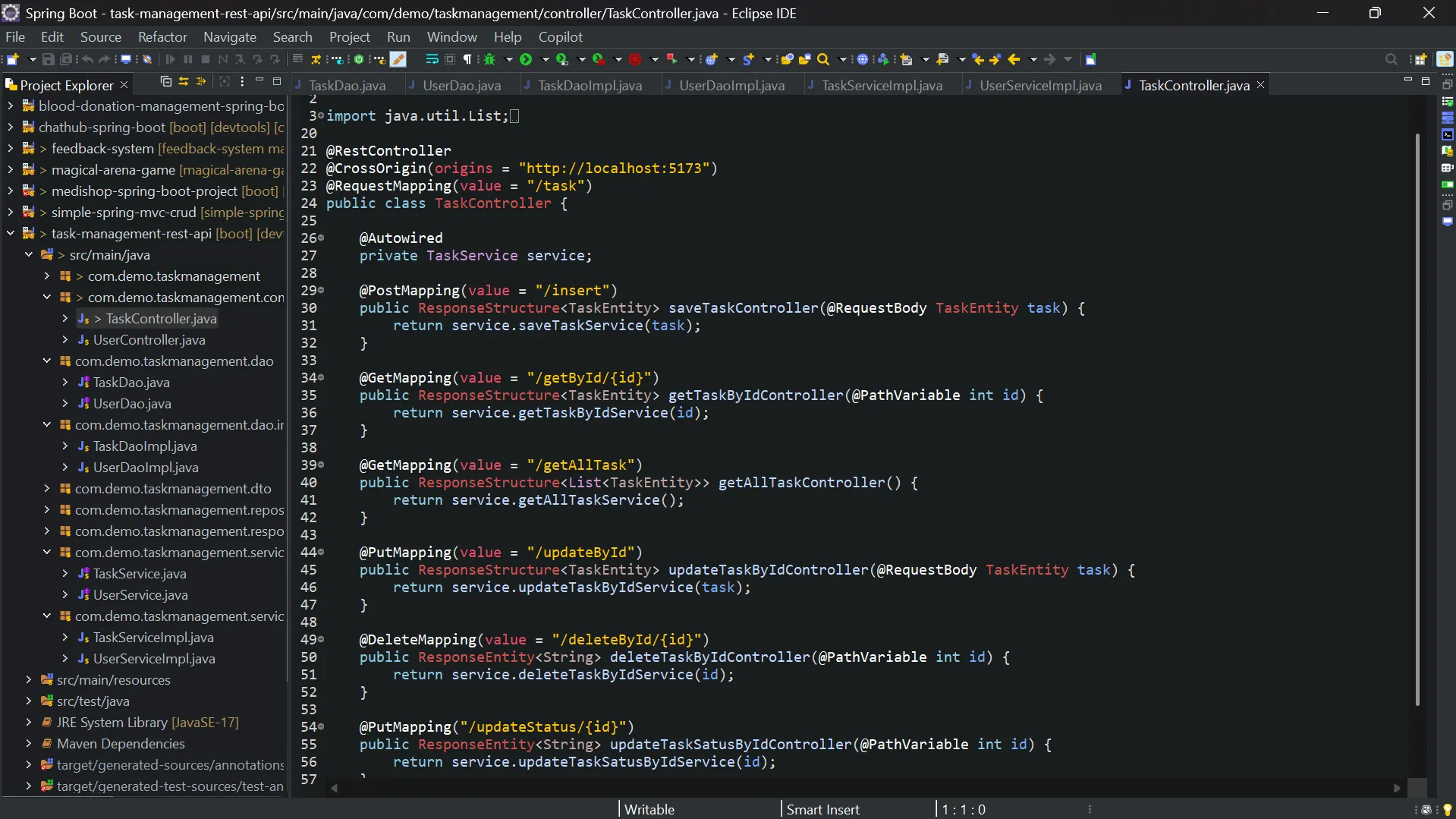Click the Open Web Browser globe icon
The image size is (1456, 819).
(863, 59)
